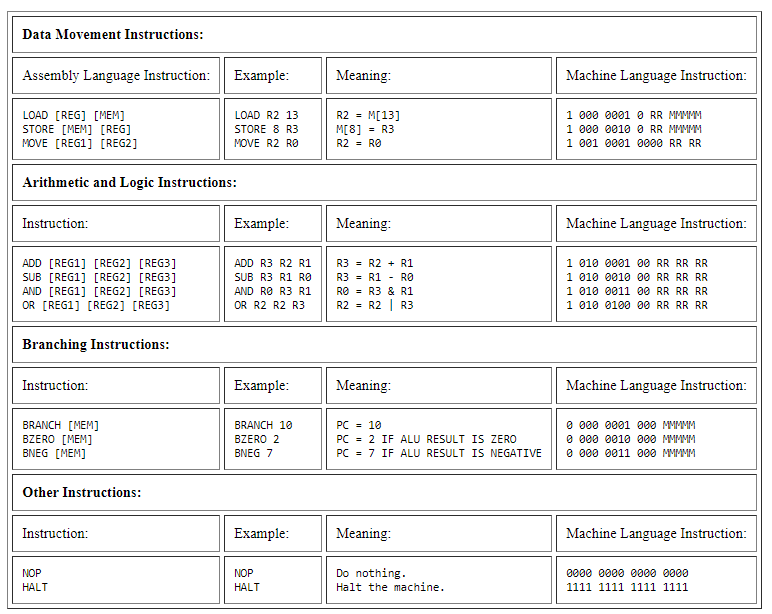Select "OR [REG1] [REG2] [REG3]" syntax line
Screen dimensions: 772x614
click(x=96, y=306)
